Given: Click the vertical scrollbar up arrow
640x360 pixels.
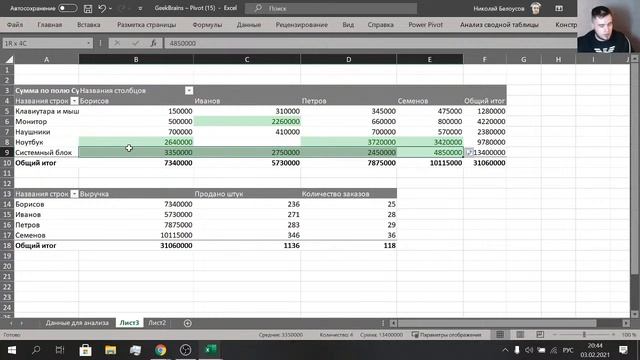Looking at the screenshot, I should pos(635,59).
